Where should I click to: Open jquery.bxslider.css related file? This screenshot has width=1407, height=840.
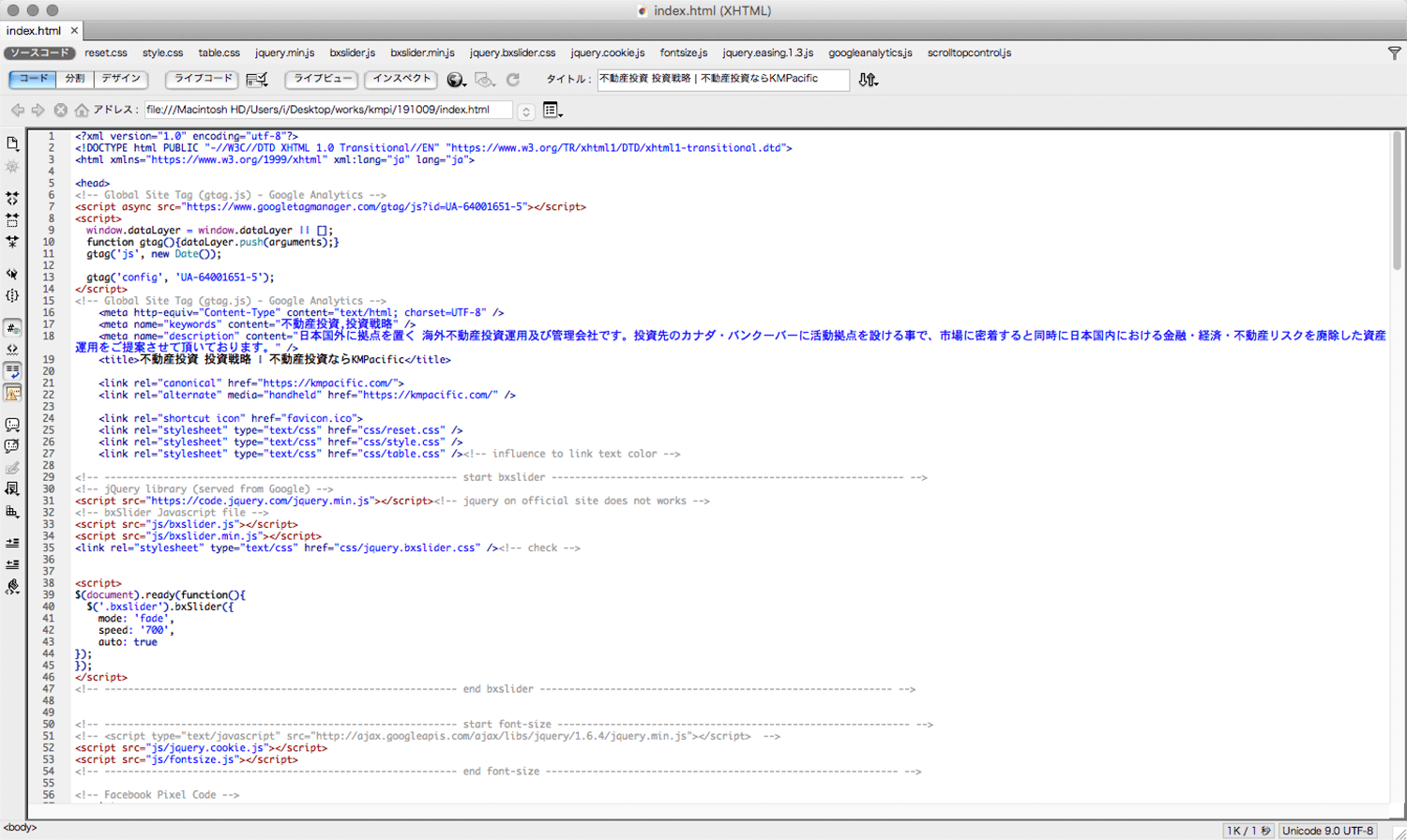click(512, 53)
